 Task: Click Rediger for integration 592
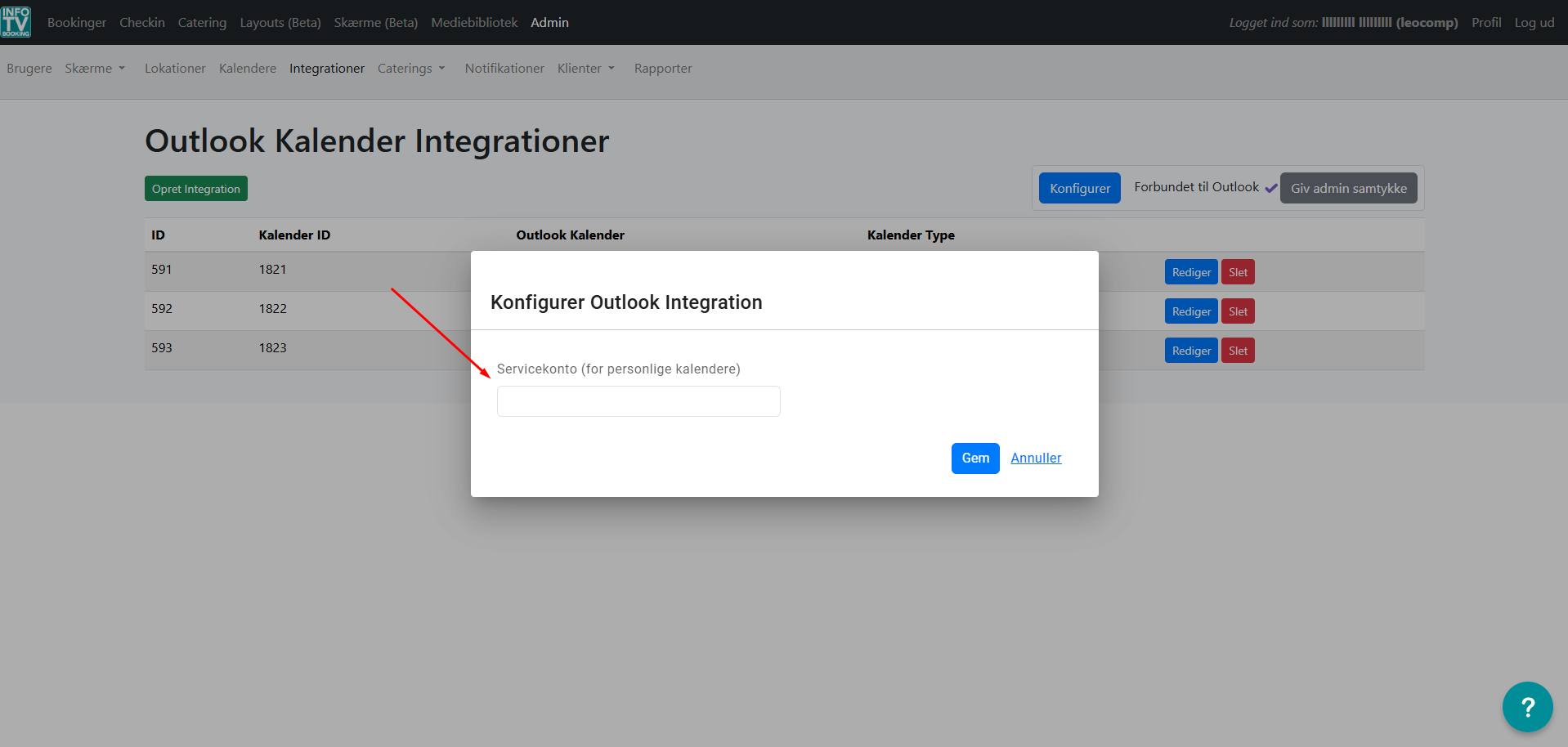[x=1191, y=311]
